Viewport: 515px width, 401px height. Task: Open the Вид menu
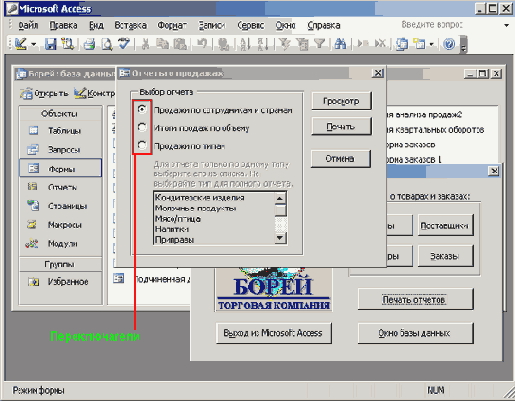tap(96, 25)
